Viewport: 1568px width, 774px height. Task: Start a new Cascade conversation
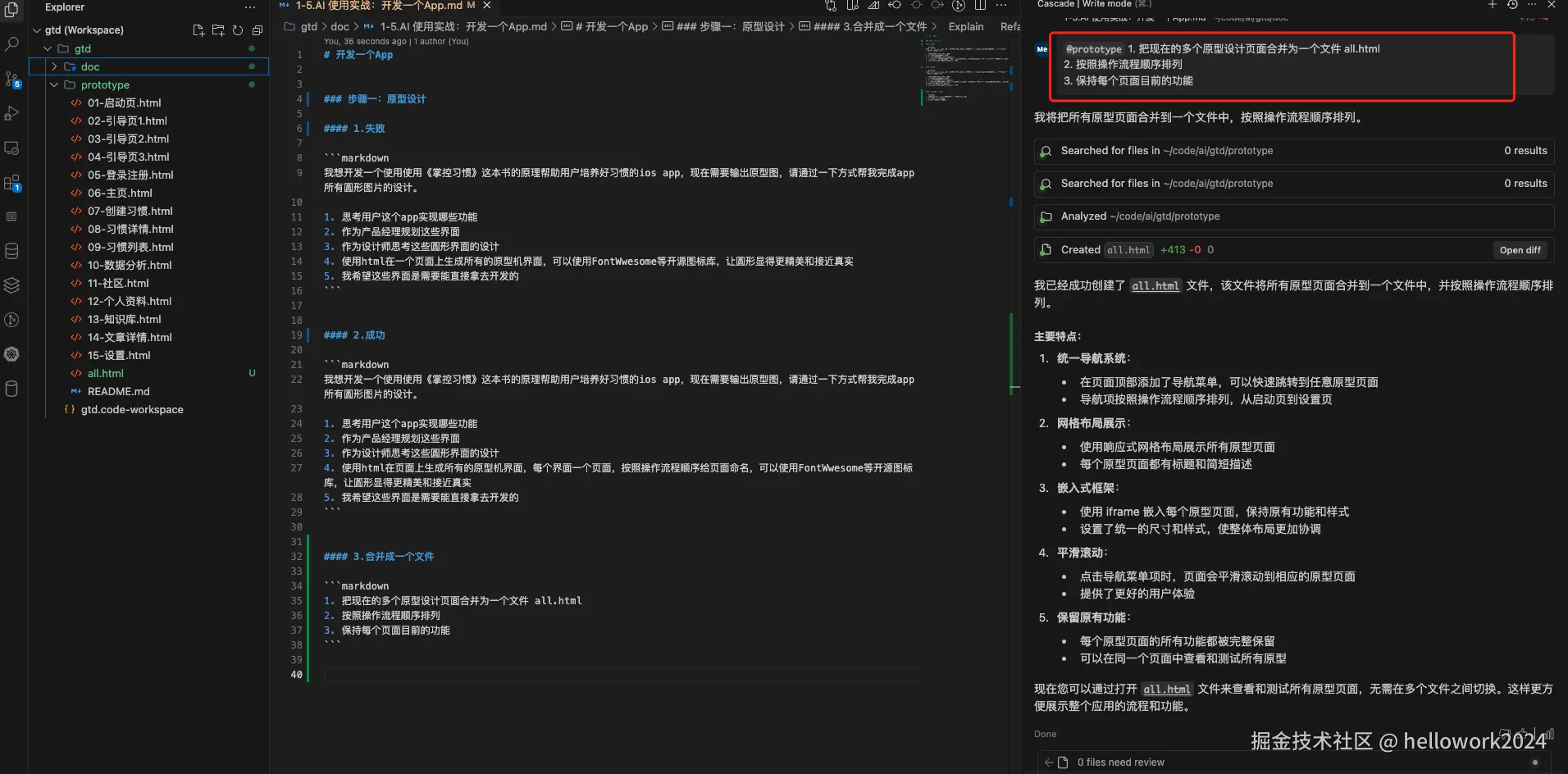coord(1493,5)
